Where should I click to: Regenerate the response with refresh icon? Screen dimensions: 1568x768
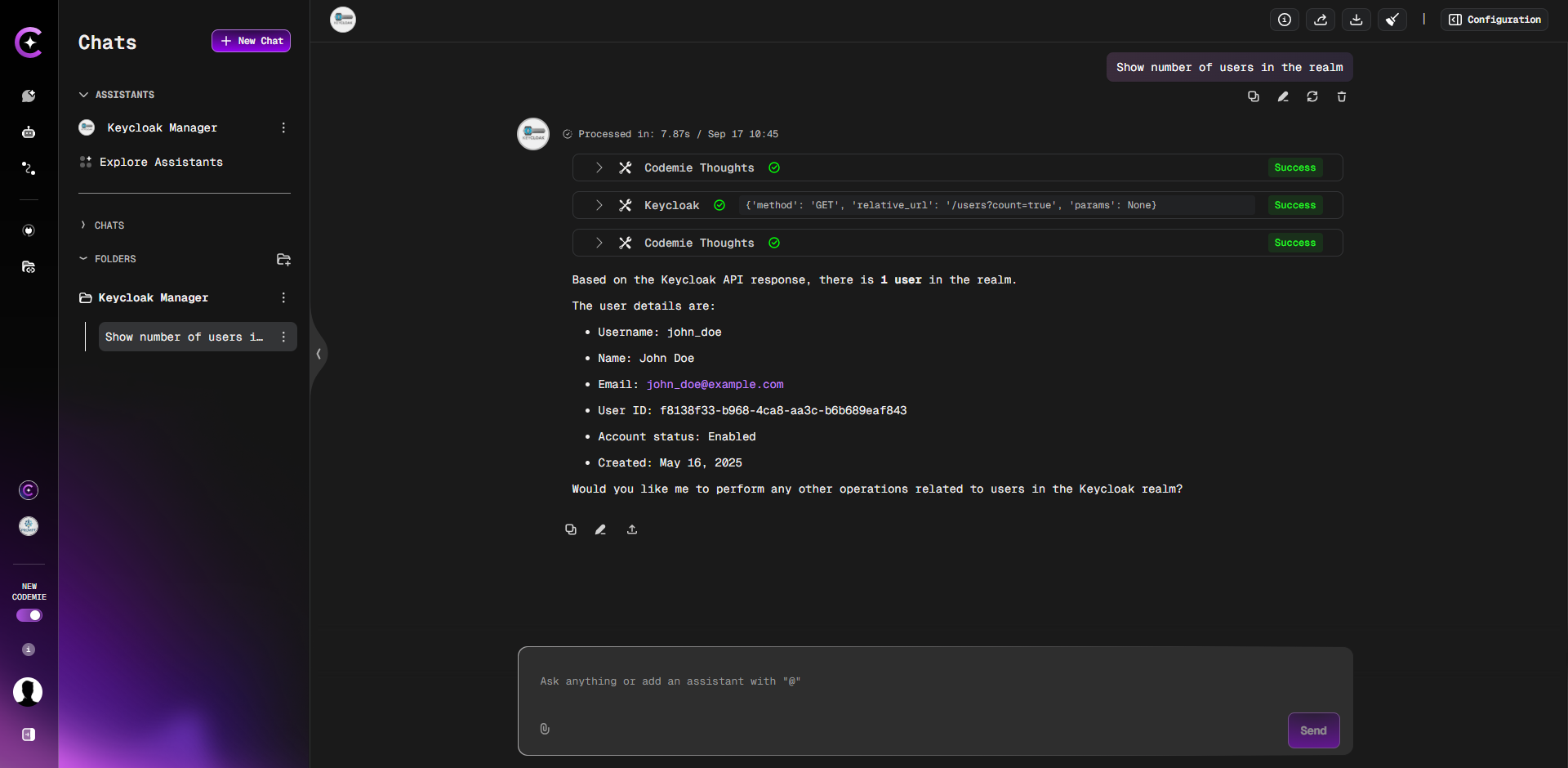[x=1312, y=97]
